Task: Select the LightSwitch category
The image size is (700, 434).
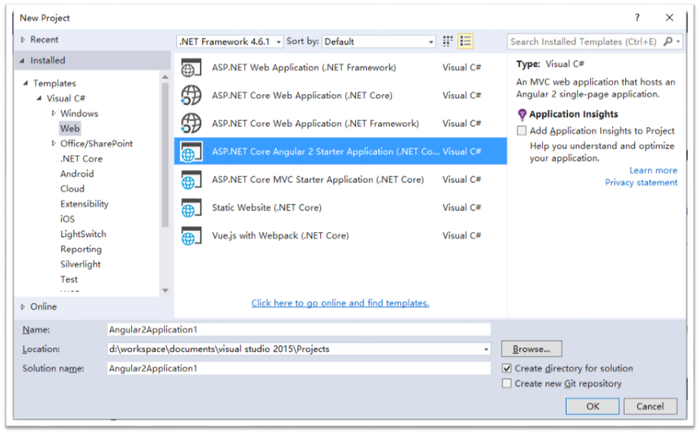Action: click(x=83, y=234)
